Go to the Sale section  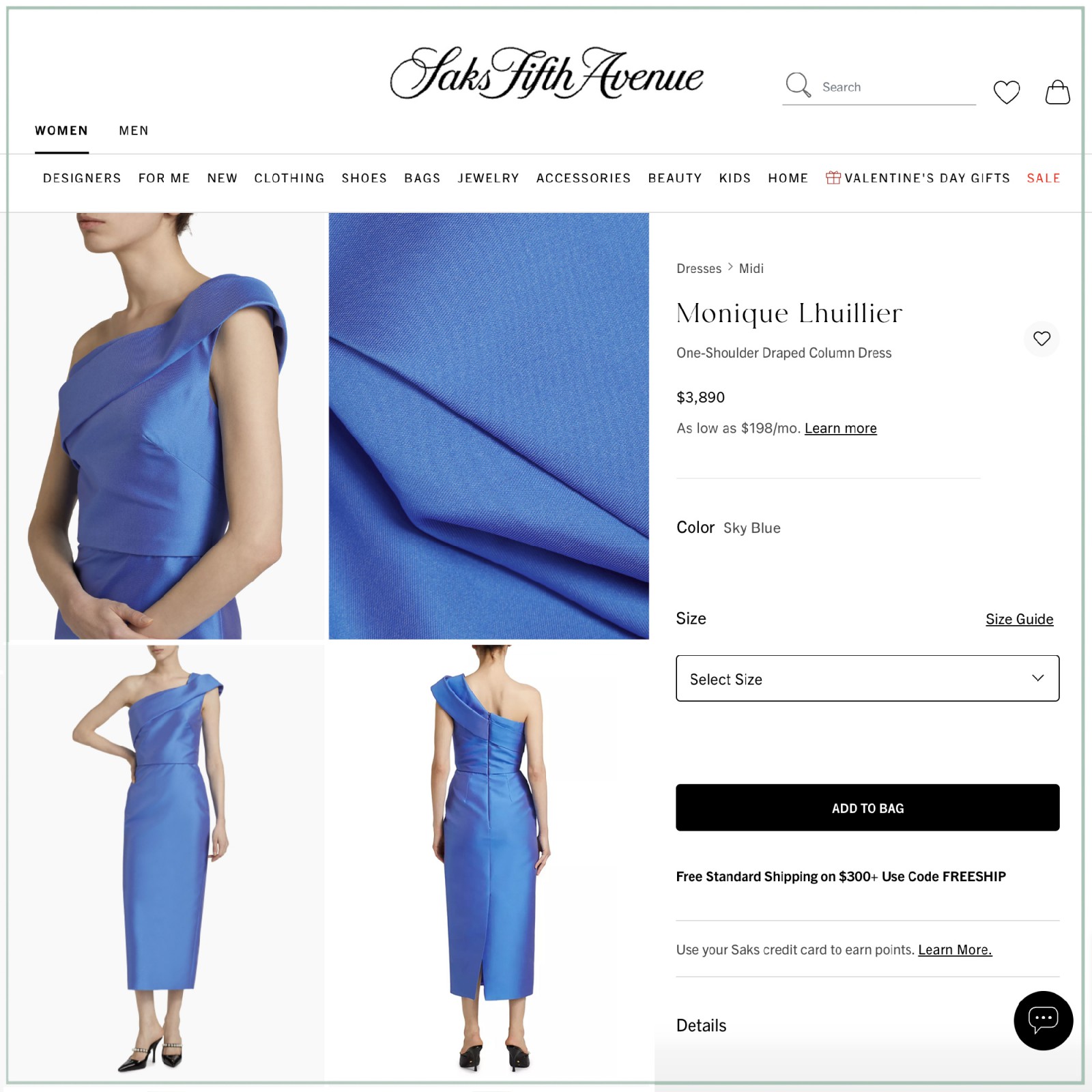point(1044,178)
